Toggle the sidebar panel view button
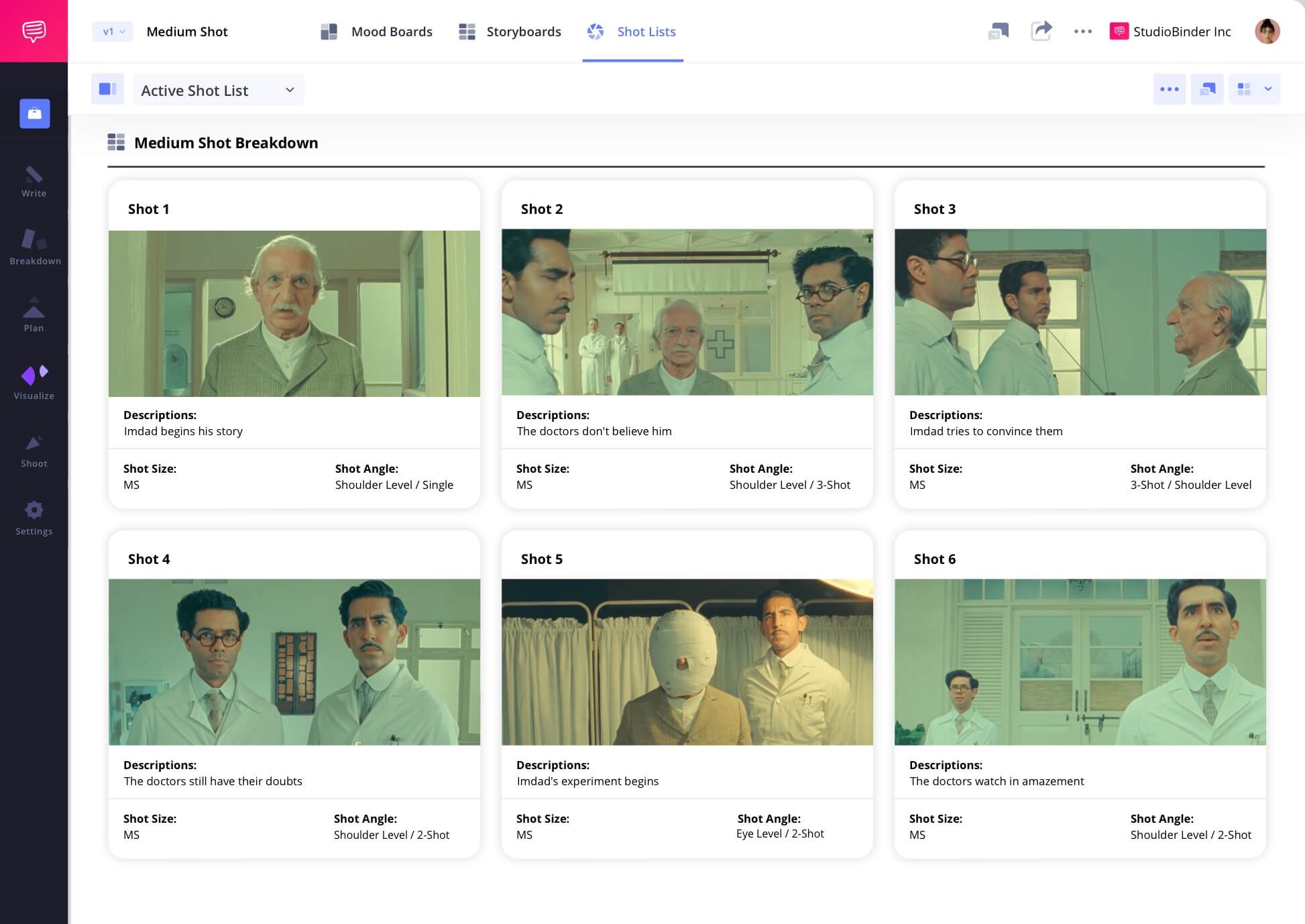1305x924 pixels. click(107, 89)
